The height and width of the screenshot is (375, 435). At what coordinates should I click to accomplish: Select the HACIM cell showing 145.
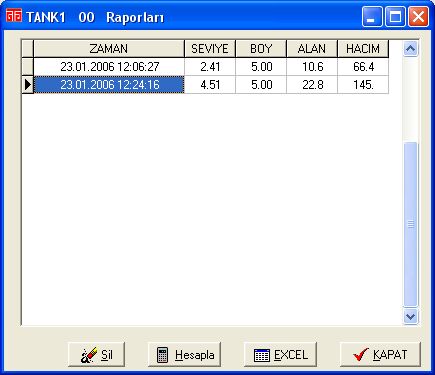363,85
